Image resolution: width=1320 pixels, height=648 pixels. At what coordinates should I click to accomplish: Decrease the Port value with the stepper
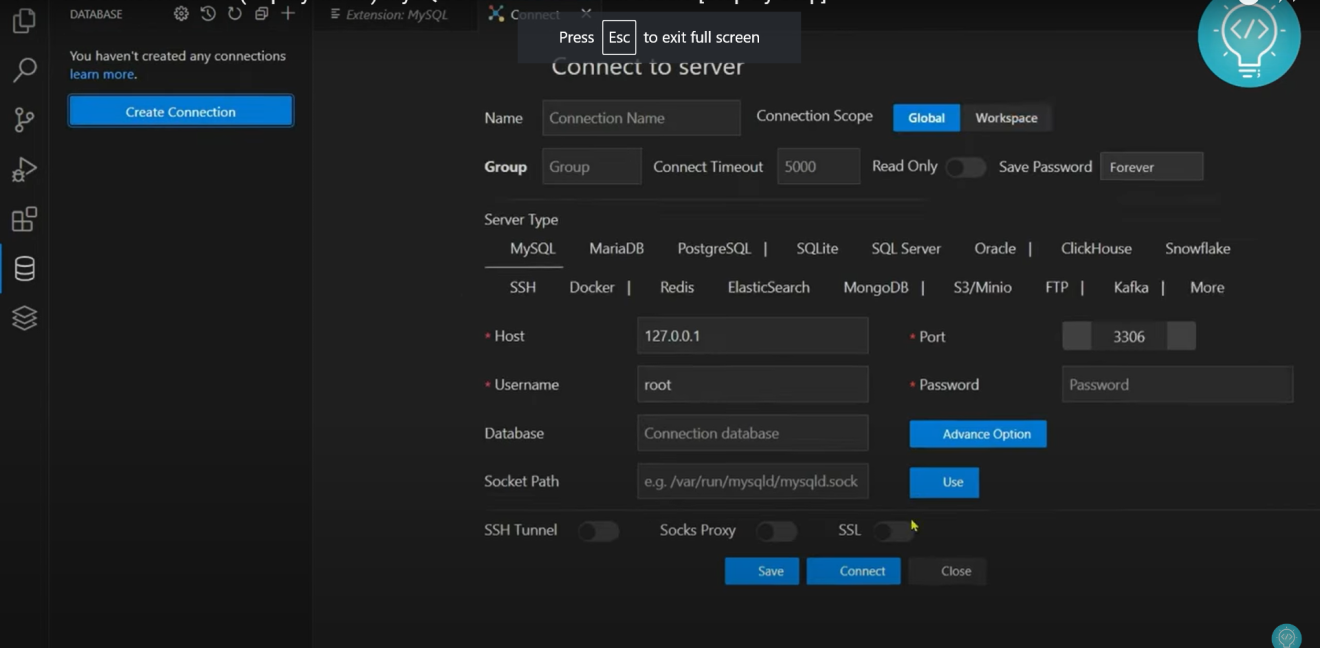click(x=1076, y=336)
